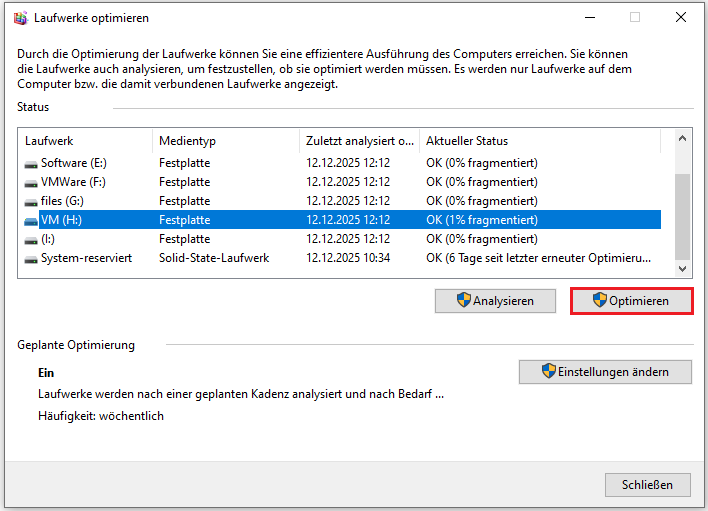The height and width of the screenshot is (511, 708).
Task: Click the drive list scroll down arrow
Action: pyautogui.click(x=682, y=269)
